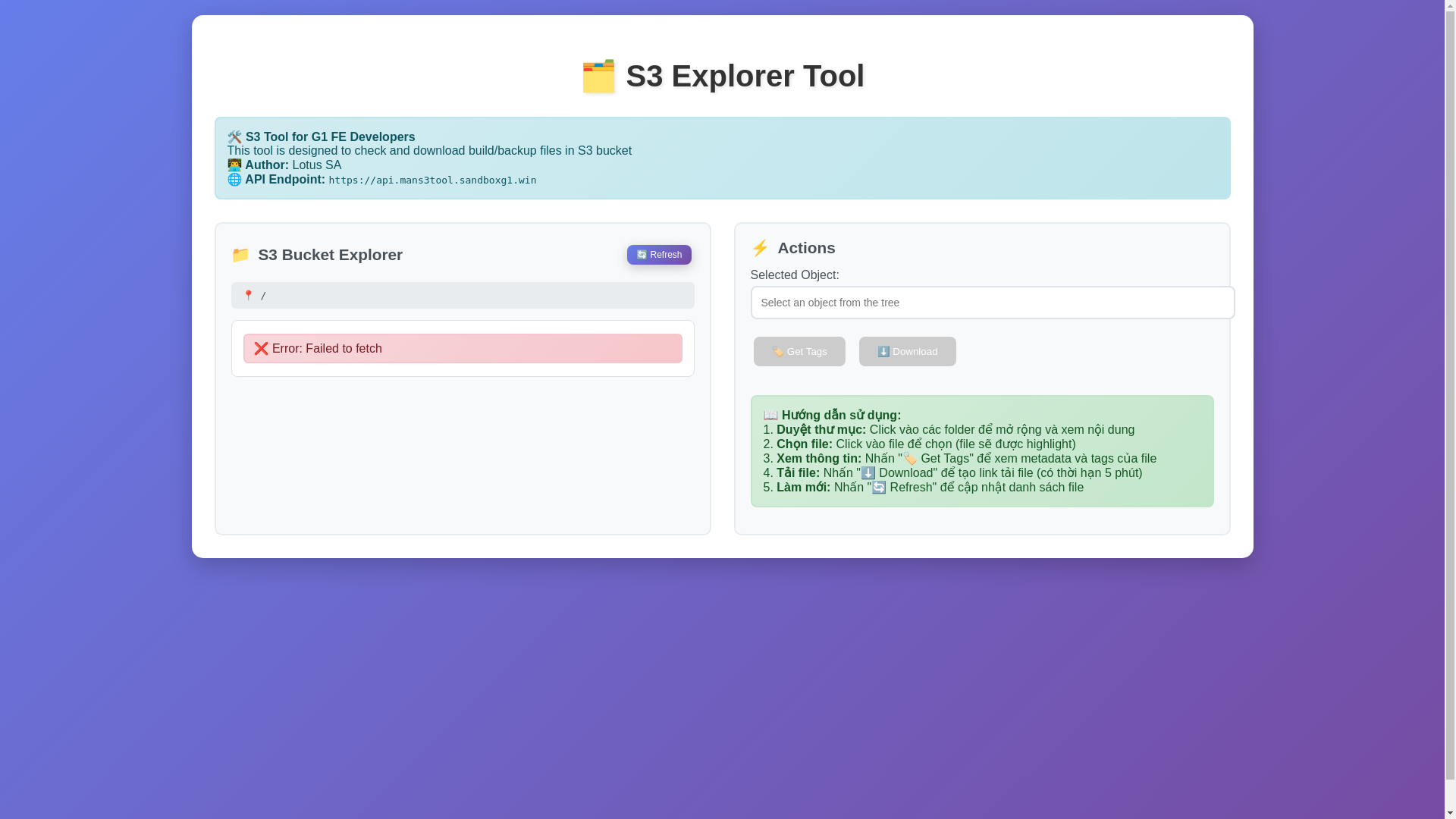Image resolution: width=1456 pixels, height=819 pixels.
Task: Click the current path bar showing /
Action: click(463, 296)
